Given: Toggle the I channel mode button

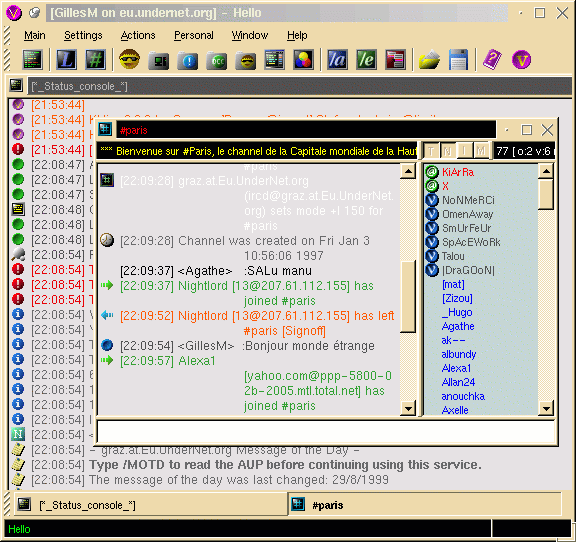Looking at the screenshot, I should click(464, 151).
